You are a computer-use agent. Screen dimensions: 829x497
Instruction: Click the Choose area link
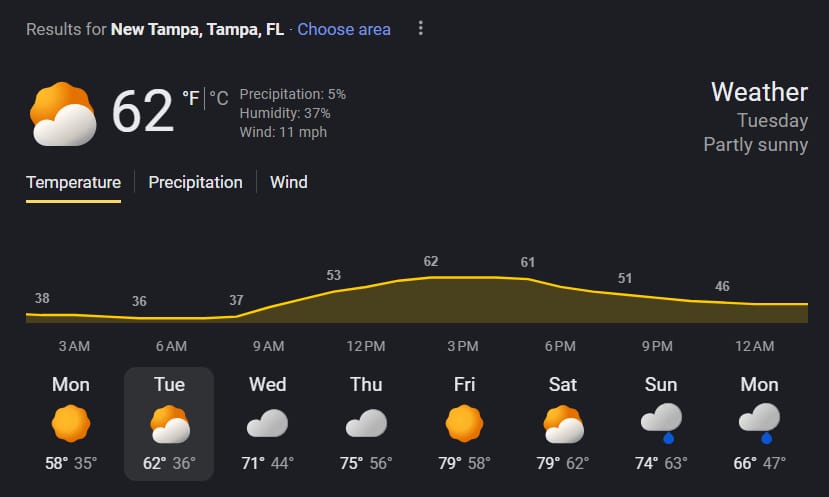coord(344,29)
